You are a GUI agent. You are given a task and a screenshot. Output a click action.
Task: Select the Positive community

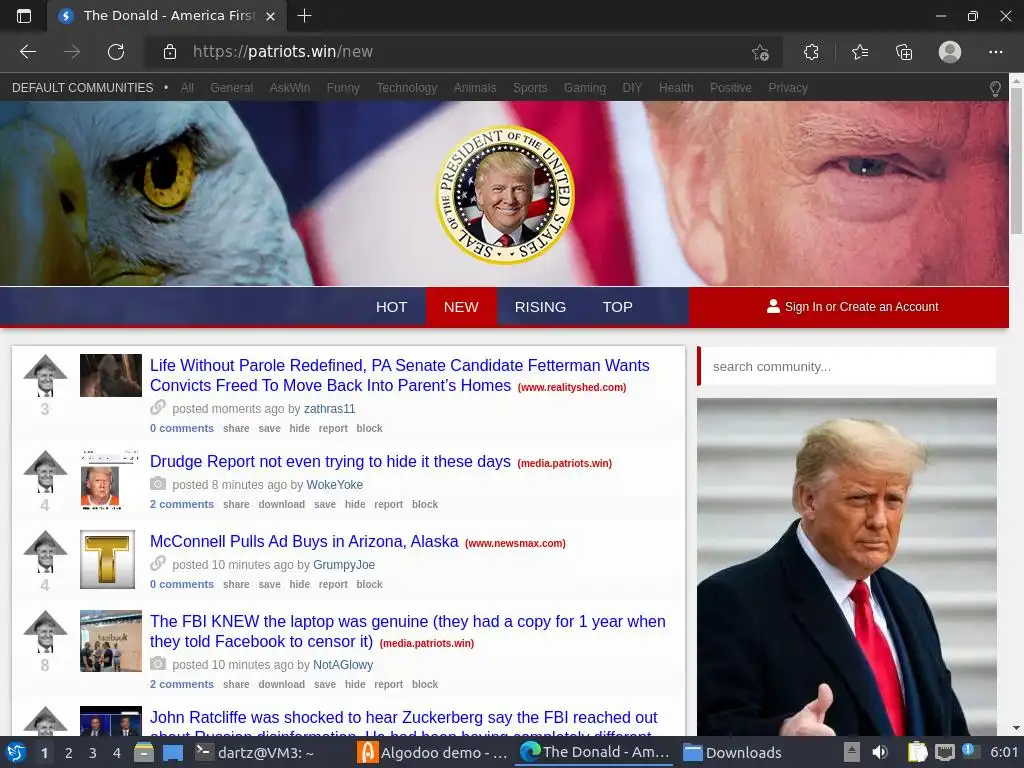pos(731,88)
